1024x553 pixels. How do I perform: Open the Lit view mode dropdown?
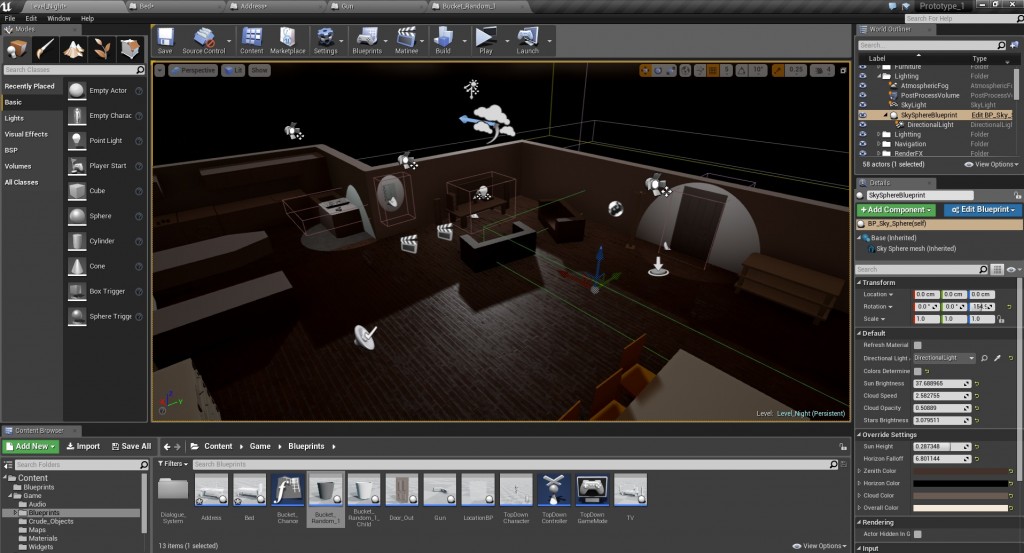click(x=232, y=70)
